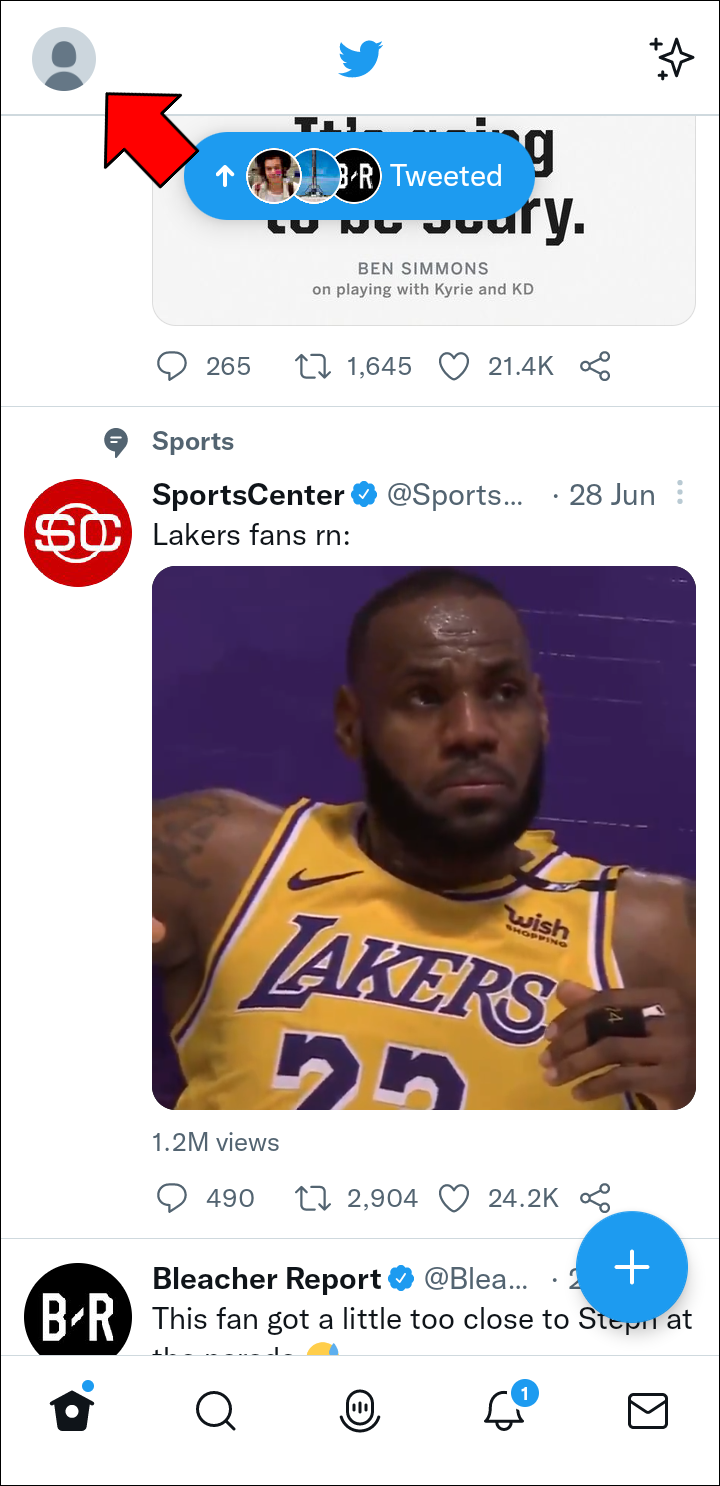720x1486 pixels.
Task: Like the Ben Simmons quote tweet
Action: (x=455, y=367)
